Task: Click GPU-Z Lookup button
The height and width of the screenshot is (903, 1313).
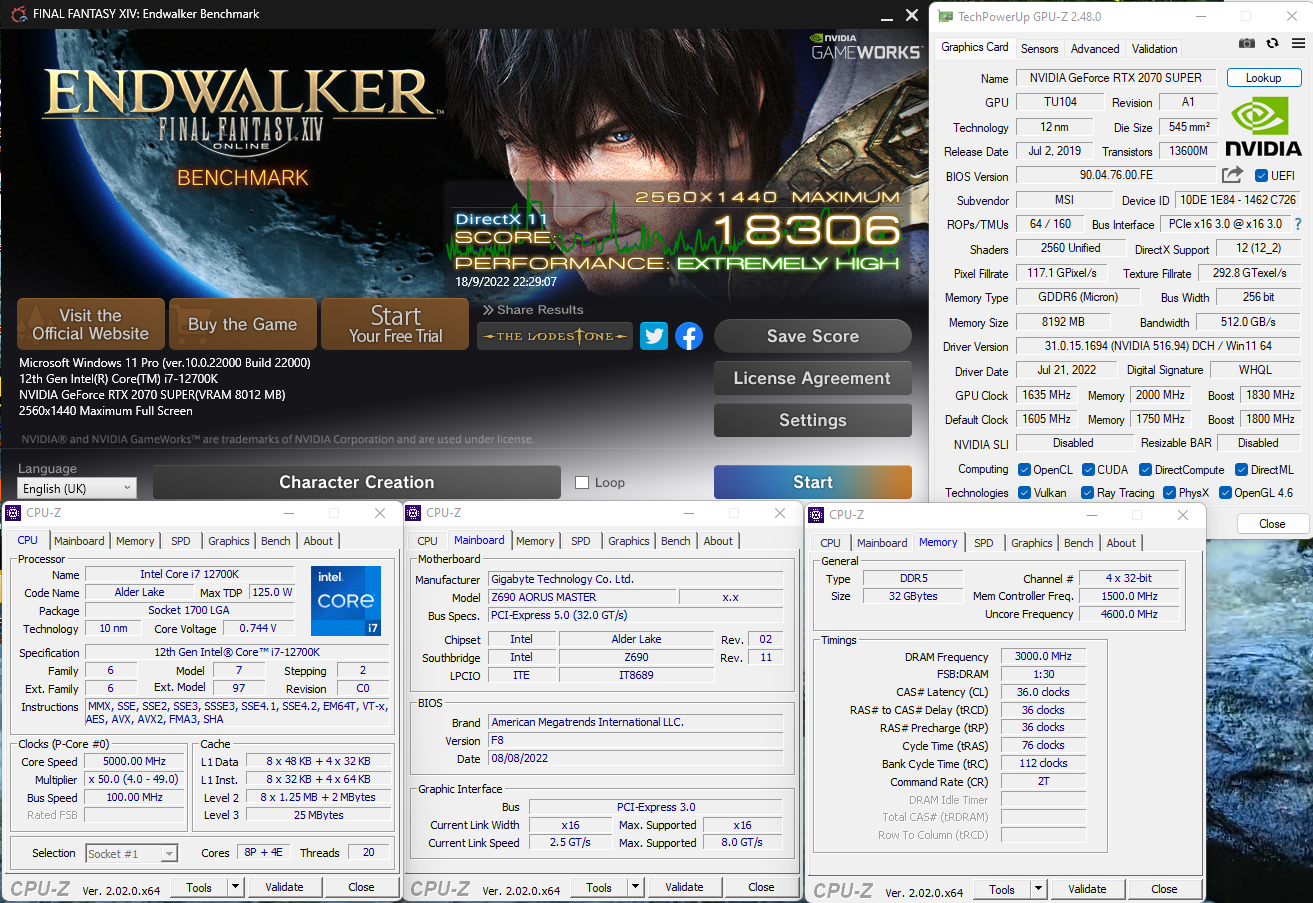Action: coord(1263,77)
